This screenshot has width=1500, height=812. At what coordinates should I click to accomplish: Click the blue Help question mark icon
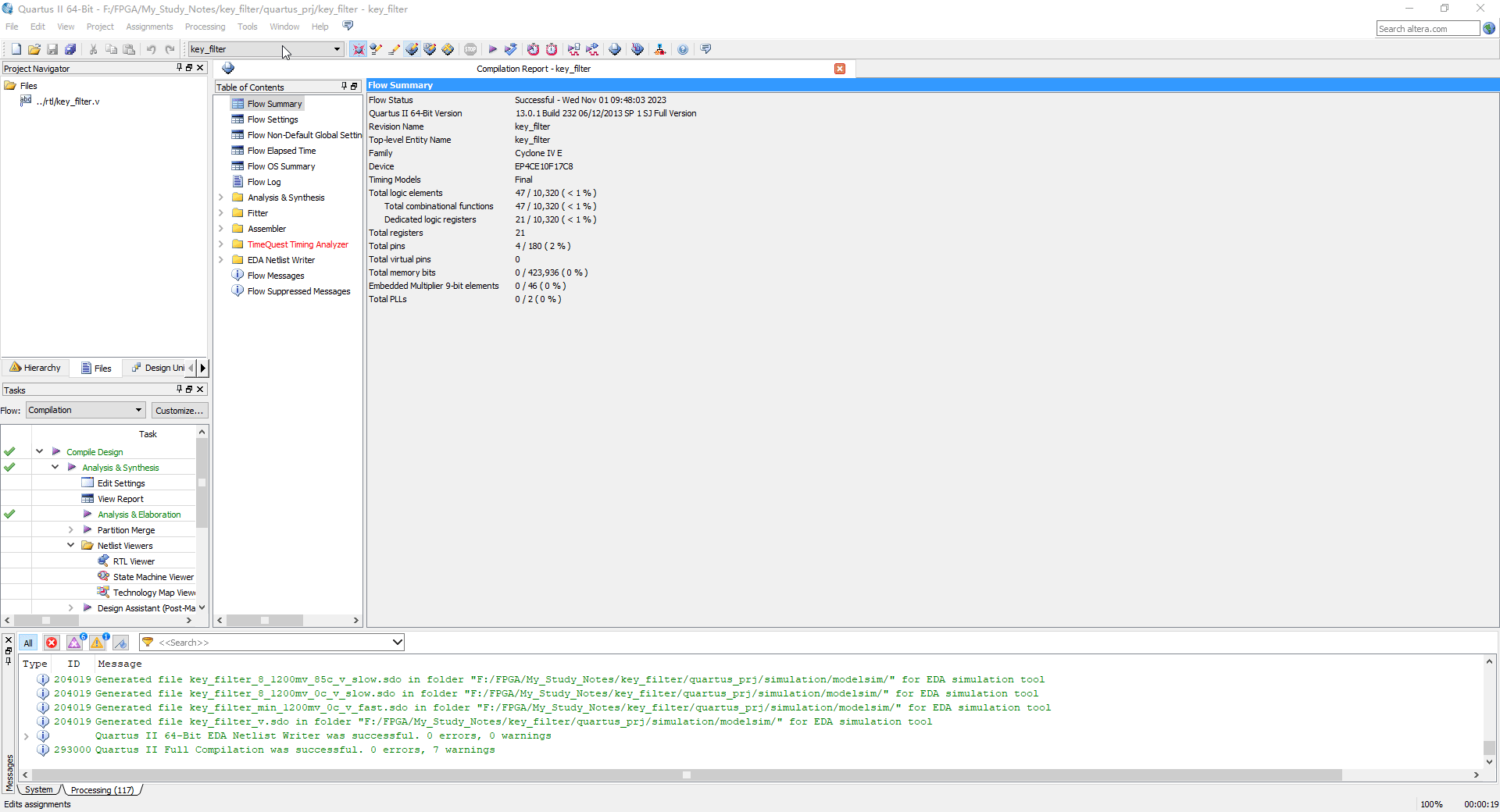tap(683, 49)
